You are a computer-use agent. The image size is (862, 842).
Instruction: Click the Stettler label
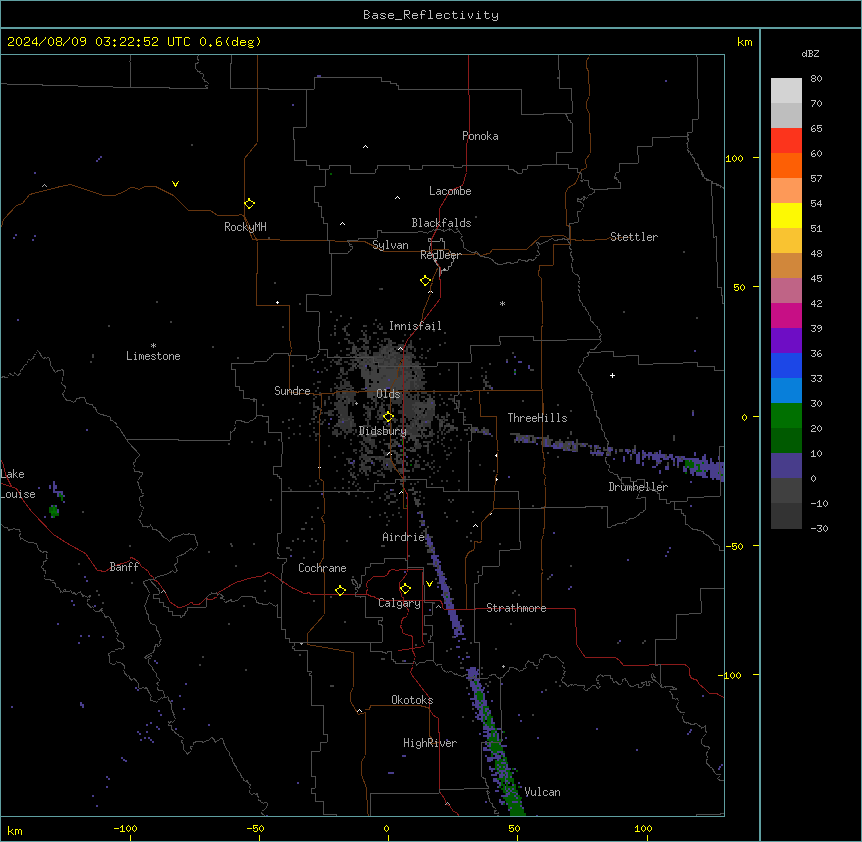tap(634, 237)
